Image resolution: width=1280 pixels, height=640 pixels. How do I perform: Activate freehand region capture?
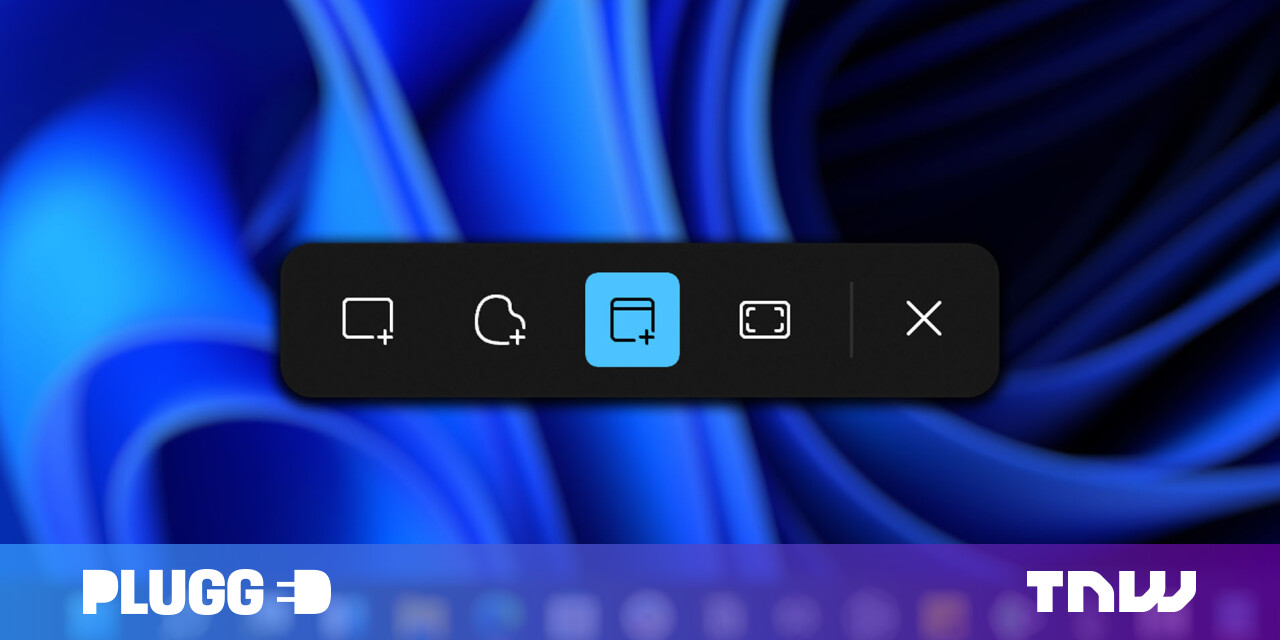click(500, 319)
